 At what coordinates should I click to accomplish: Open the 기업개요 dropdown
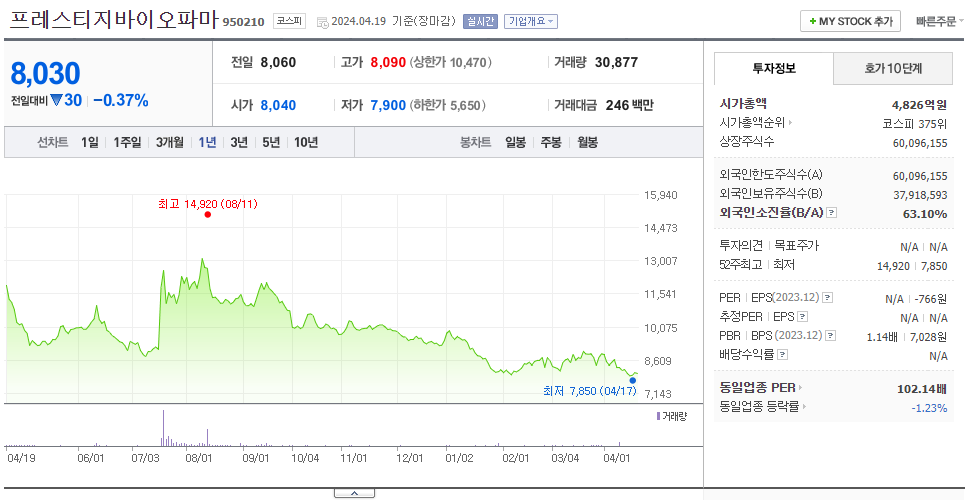click(531, 21)
